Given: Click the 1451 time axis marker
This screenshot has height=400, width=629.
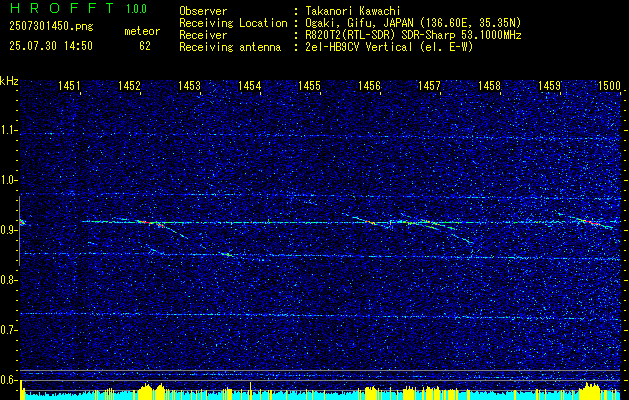Looking at the screenshot, I should tap(69, 85).
